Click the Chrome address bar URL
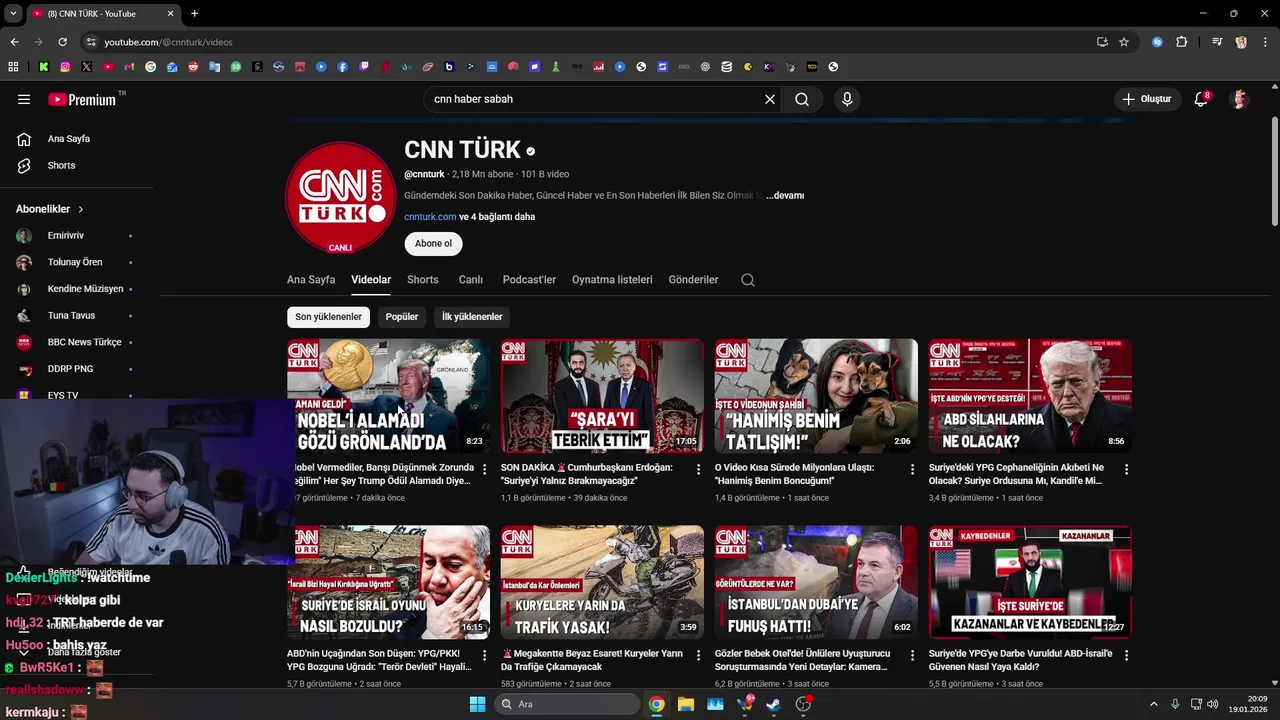Viewport: 1280px width, 720px height. point(168,42)
